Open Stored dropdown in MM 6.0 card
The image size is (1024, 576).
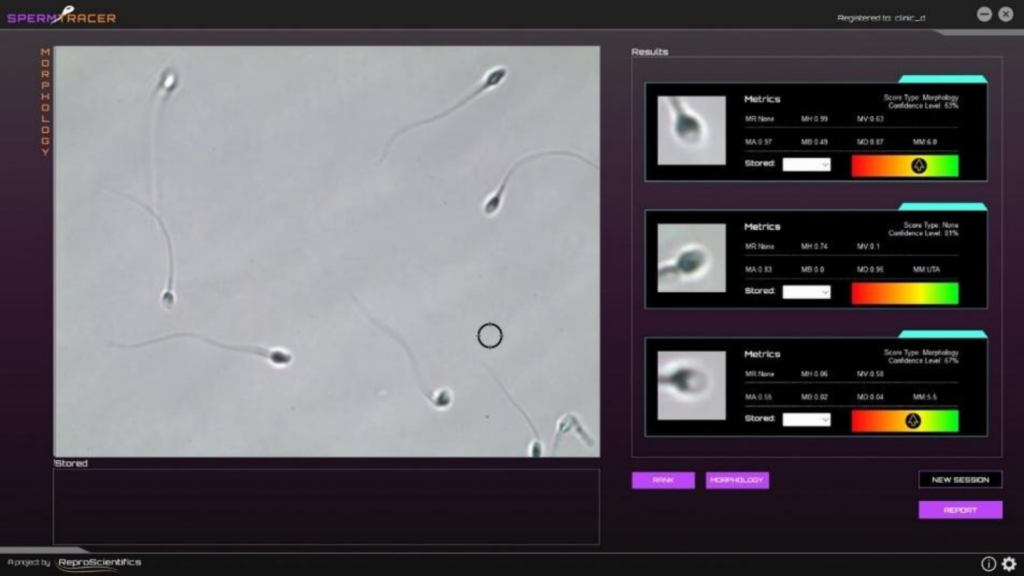(x=807, y=165)
